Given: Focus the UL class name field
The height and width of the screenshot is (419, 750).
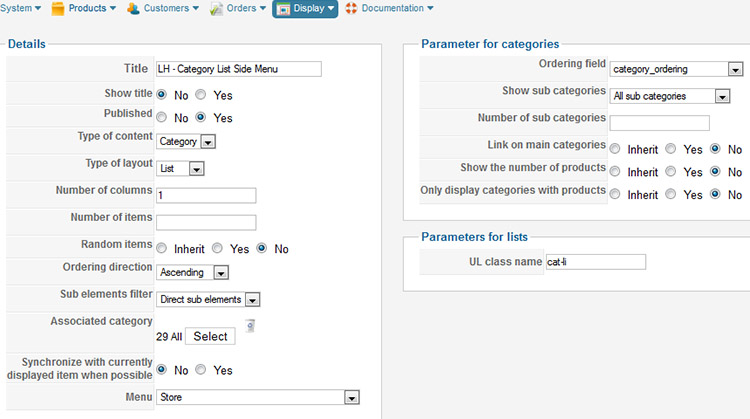Looking at the screenshot, I should pyautogui.click(x=596, y=262).
